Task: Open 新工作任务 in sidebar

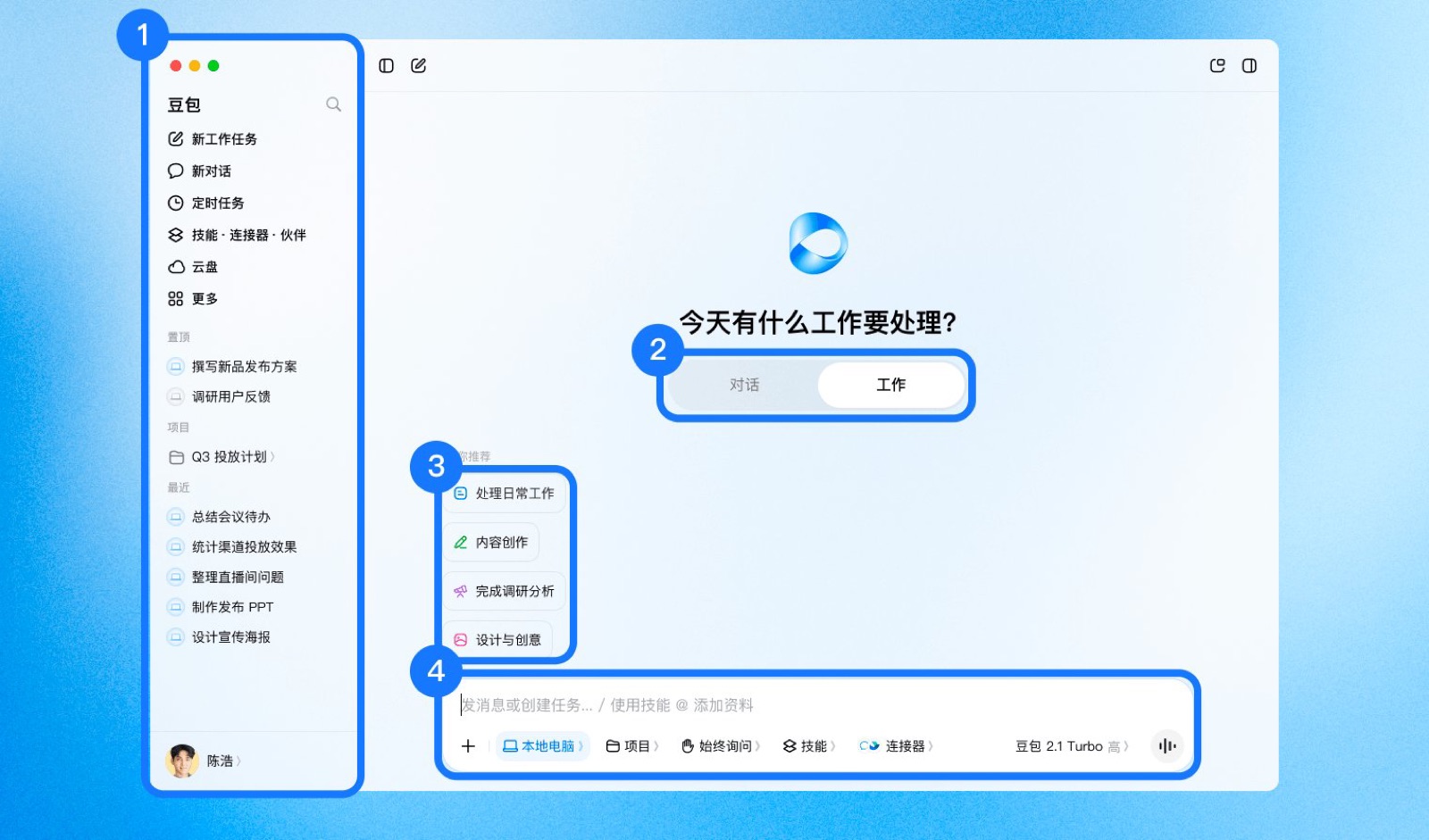Action: 213,139
